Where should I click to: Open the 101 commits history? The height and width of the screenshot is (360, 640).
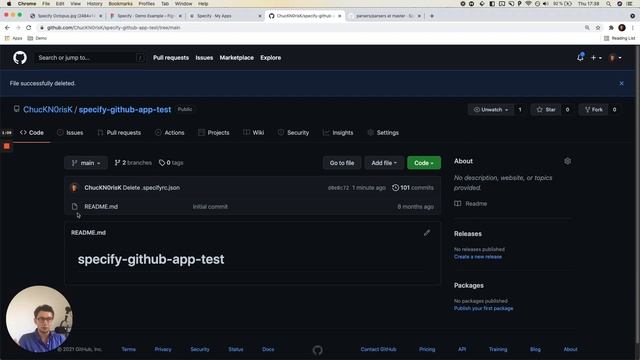click(x=413, y=188)
